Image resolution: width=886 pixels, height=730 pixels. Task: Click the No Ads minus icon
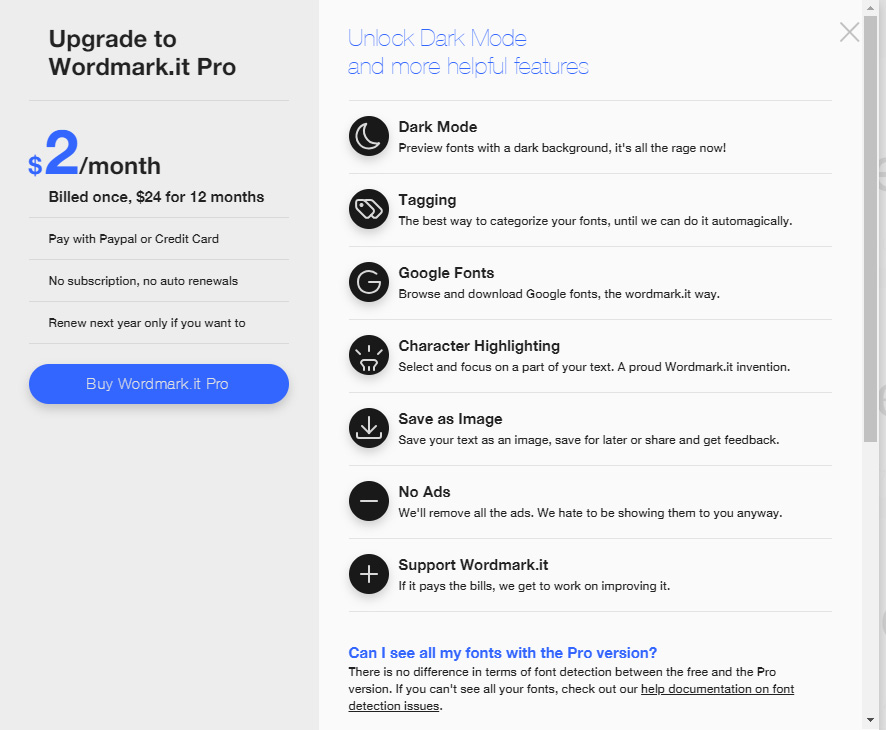pyautogui.click(x=368, y=501)
